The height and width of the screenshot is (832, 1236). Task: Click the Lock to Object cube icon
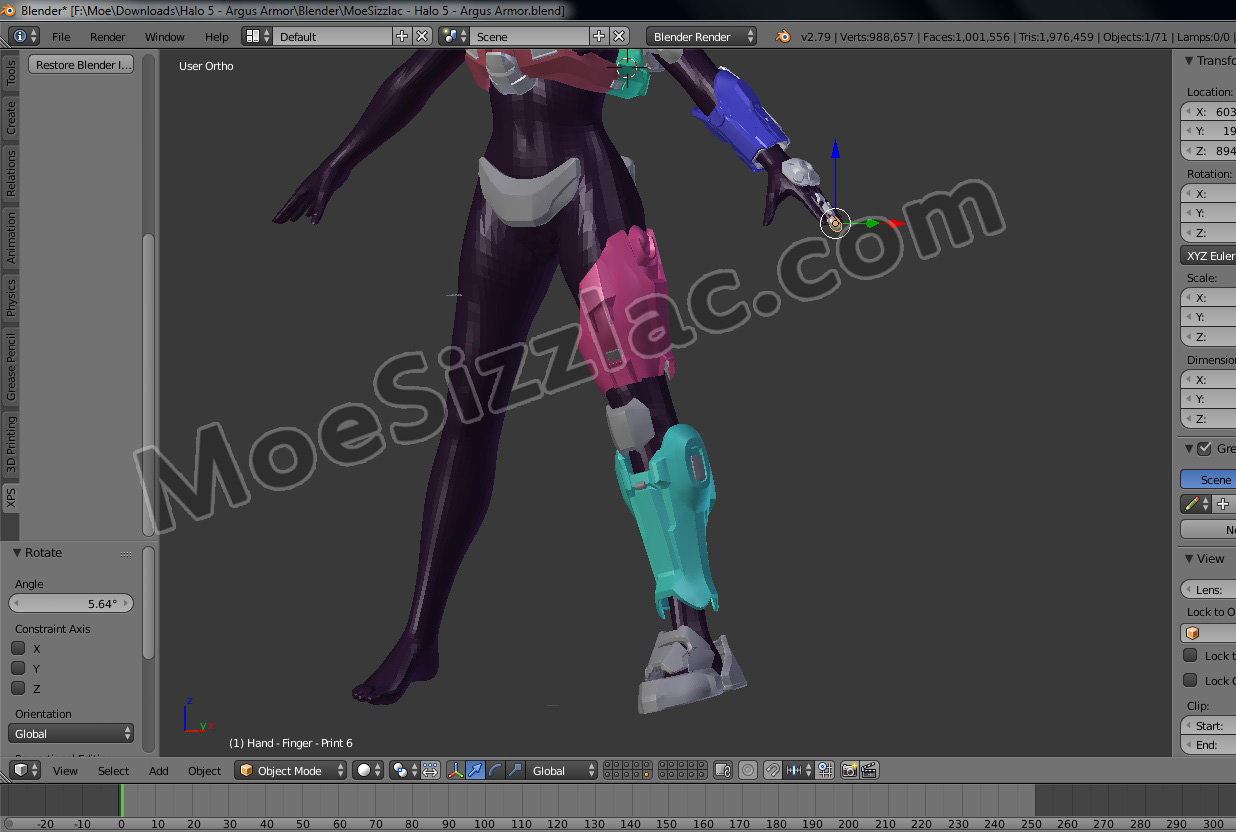pos(1192,633)
